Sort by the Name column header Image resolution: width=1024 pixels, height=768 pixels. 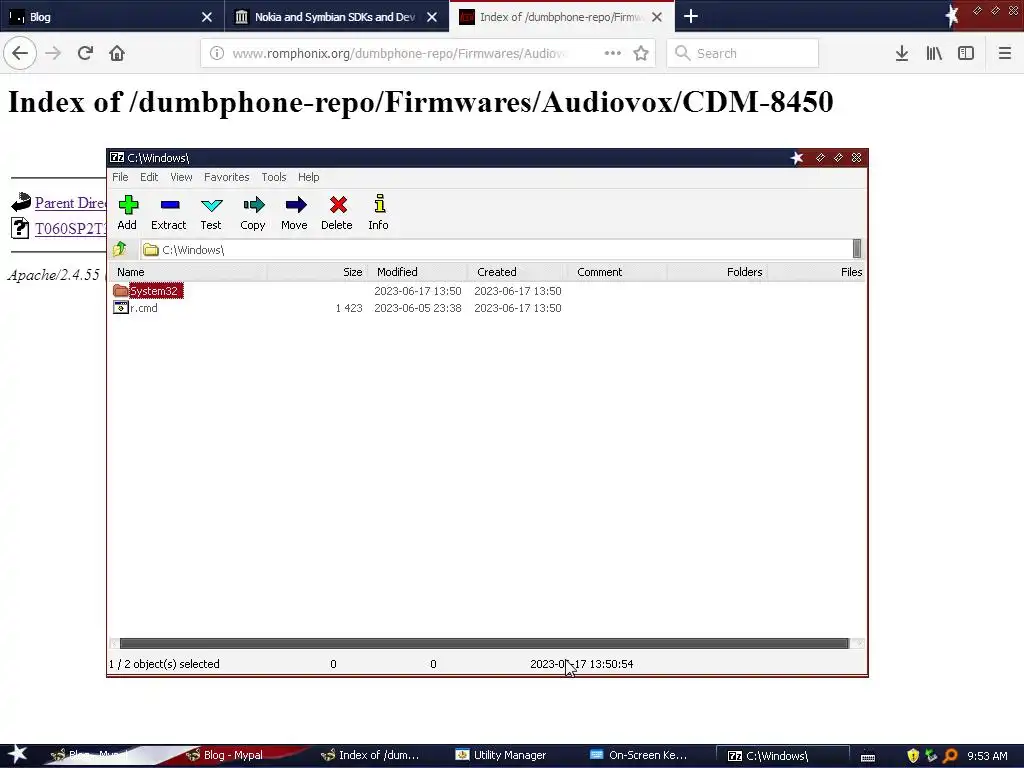pyautogui.click(x=187, y=272)
